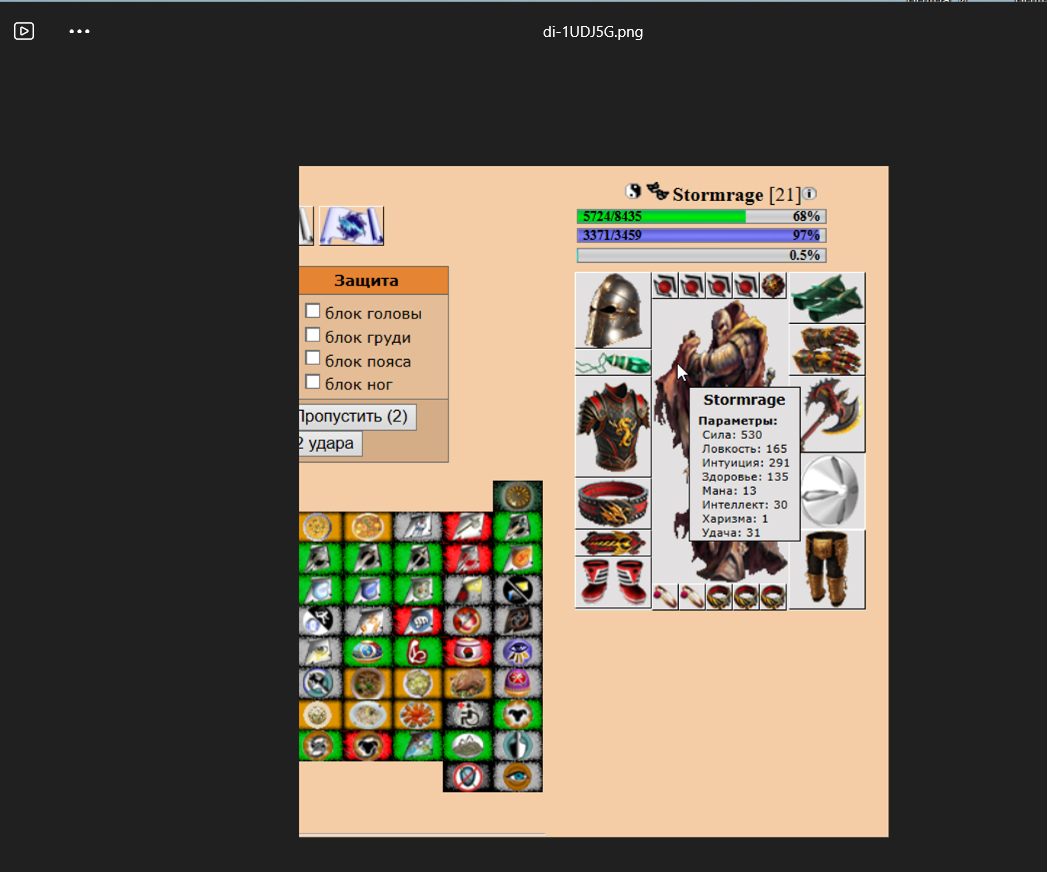Click the green health bar 5724/8435

(x=702, y=216)
